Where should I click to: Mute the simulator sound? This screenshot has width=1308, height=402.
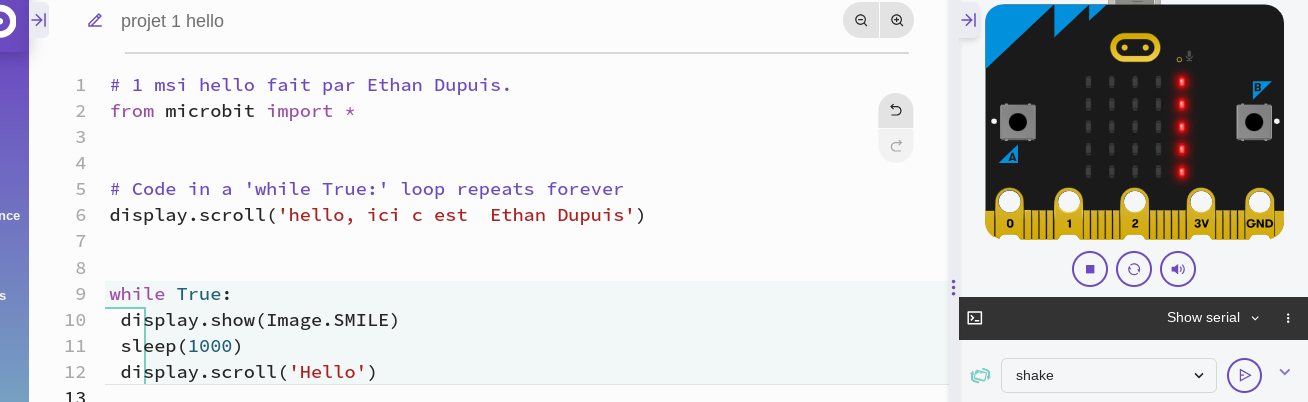tap(1178, 269)
